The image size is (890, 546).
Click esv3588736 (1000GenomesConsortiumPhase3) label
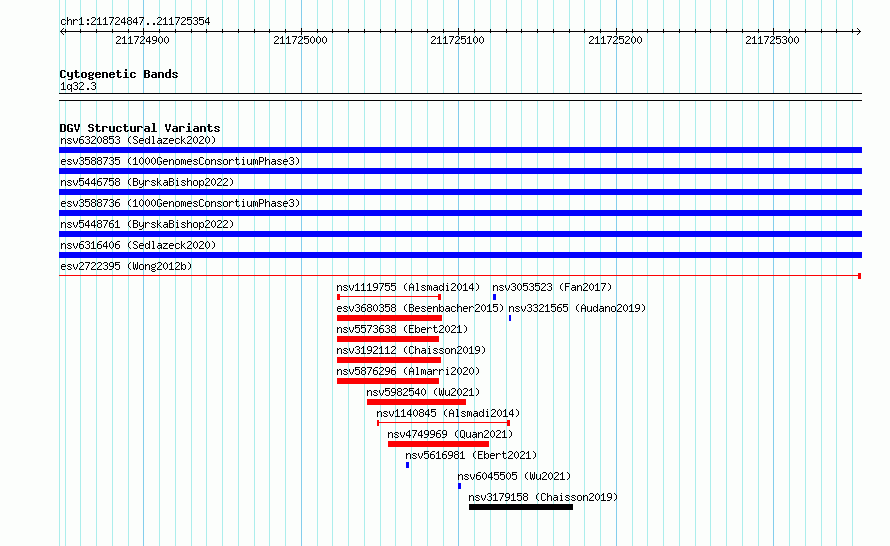pos(180,203)
